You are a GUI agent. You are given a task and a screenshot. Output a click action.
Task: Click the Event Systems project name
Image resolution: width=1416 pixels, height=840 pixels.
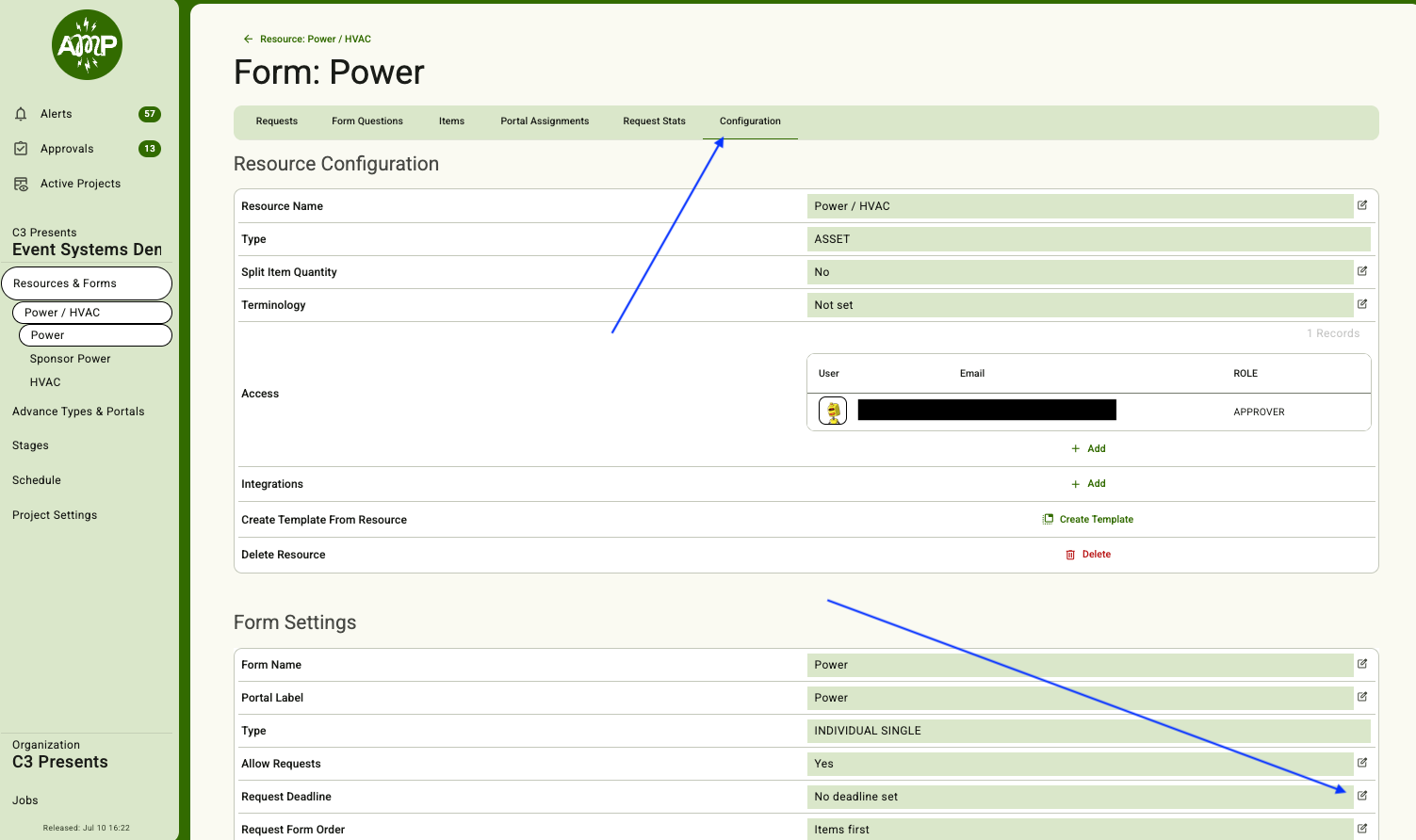pyautogui.click(x=87, y=250)
